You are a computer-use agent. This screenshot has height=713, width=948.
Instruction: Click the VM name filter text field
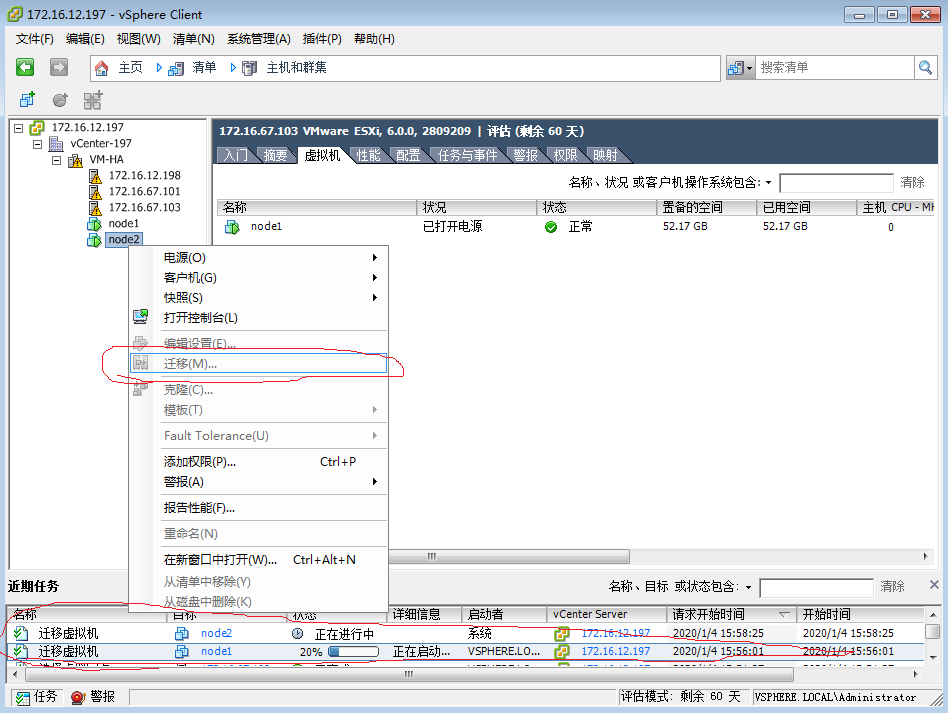pos(836,183)
